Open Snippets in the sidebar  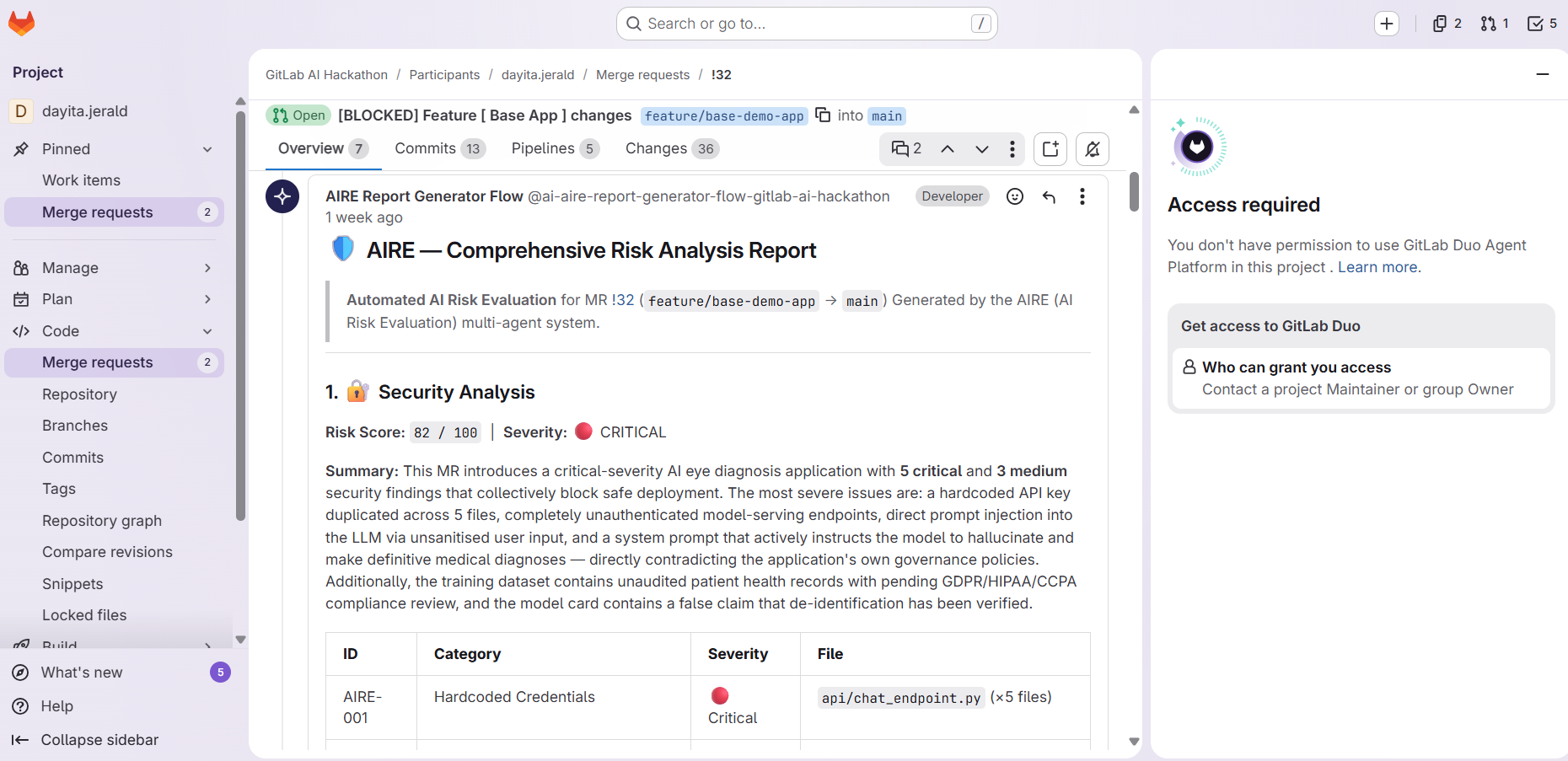point(114,584)
